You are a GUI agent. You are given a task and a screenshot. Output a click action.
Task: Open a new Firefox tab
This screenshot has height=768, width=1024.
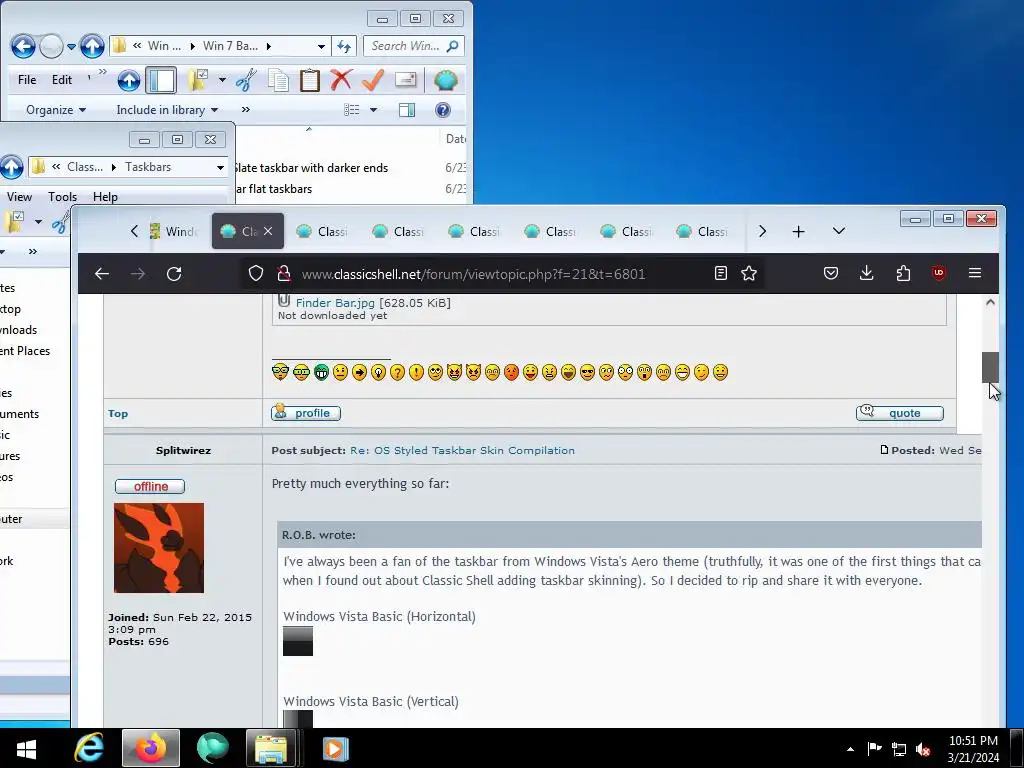coord(798,231)
